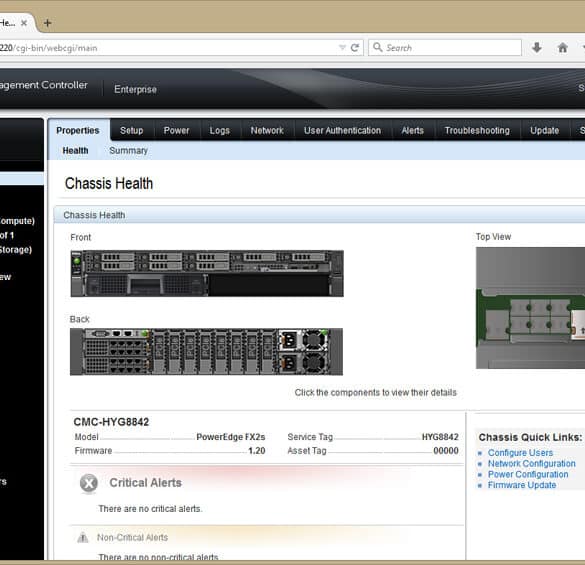
Task: Click the Non-Critical Alerts heading
Action: (x=132, y=537)
